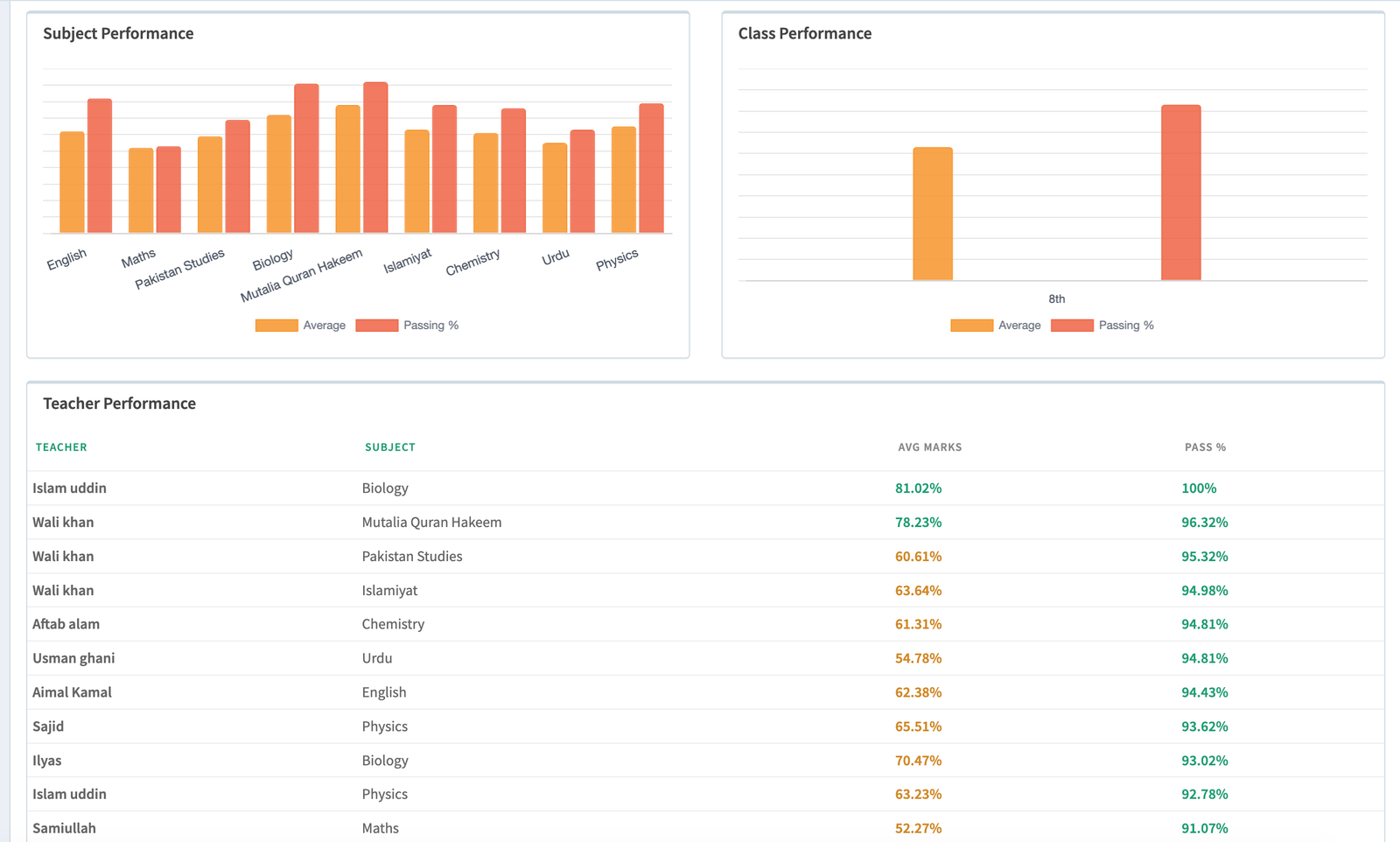Screen dimensions: 1400x842
Task: Select teacher Aimal Kamal
Action: click(73, 692)
